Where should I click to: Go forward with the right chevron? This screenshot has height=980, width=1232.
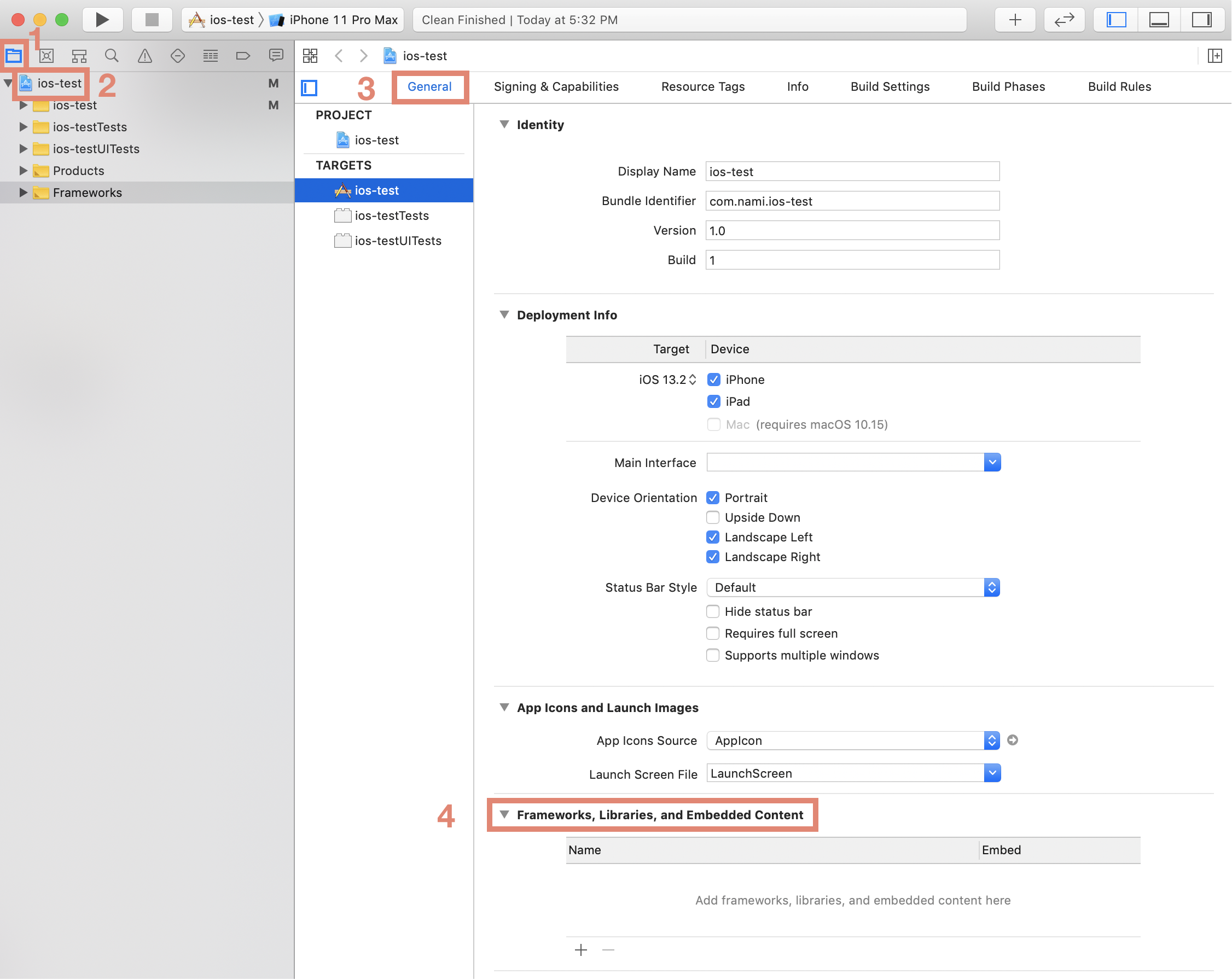(363, 55)
